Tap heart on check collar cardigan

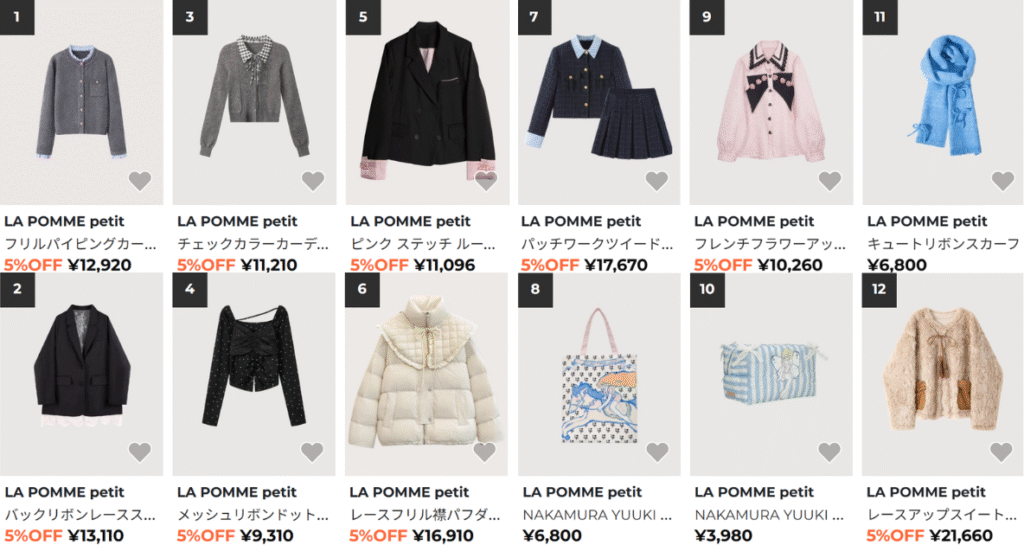point(313,181)
